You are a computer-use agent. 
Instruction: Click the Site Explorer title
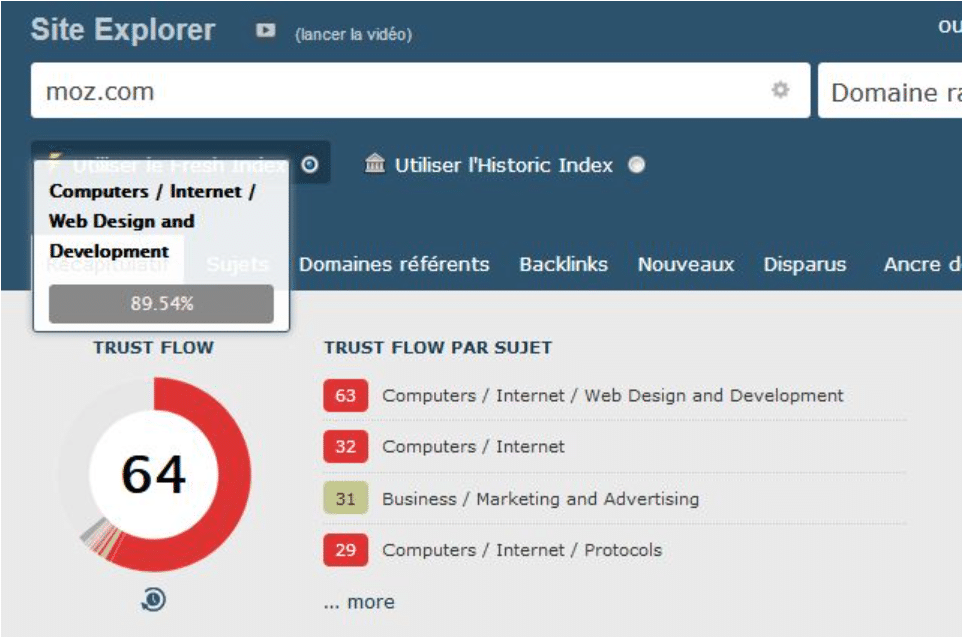[x=123, y=30]
